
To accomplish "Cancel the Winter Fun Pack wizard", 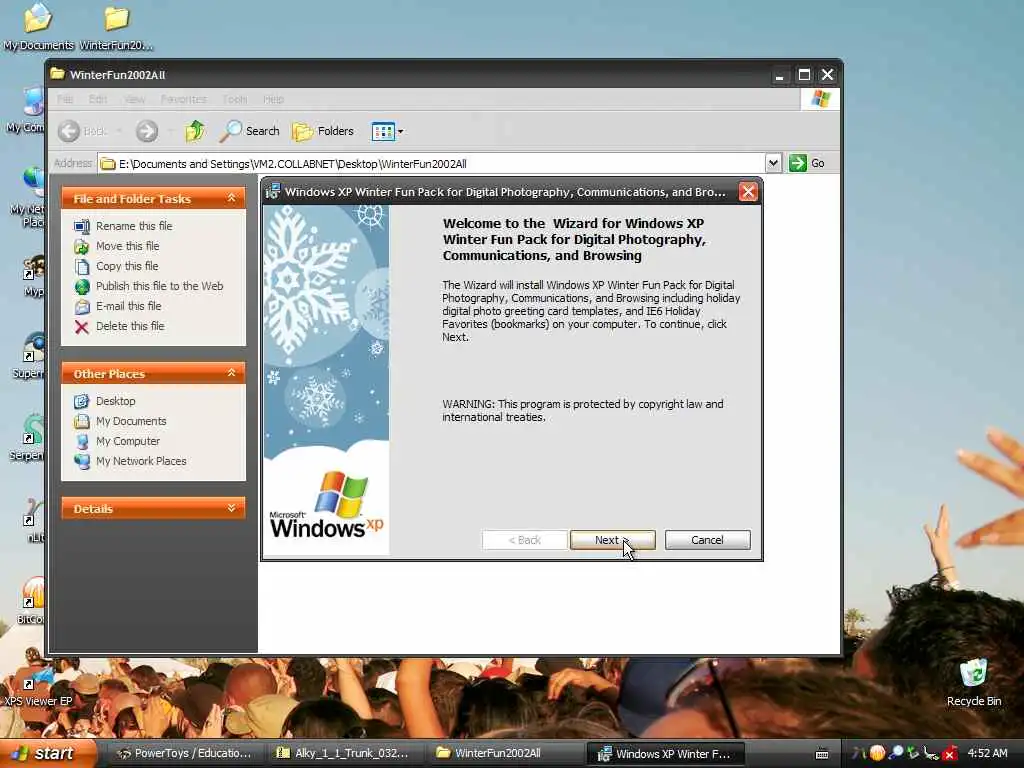I will pos(707,540).
